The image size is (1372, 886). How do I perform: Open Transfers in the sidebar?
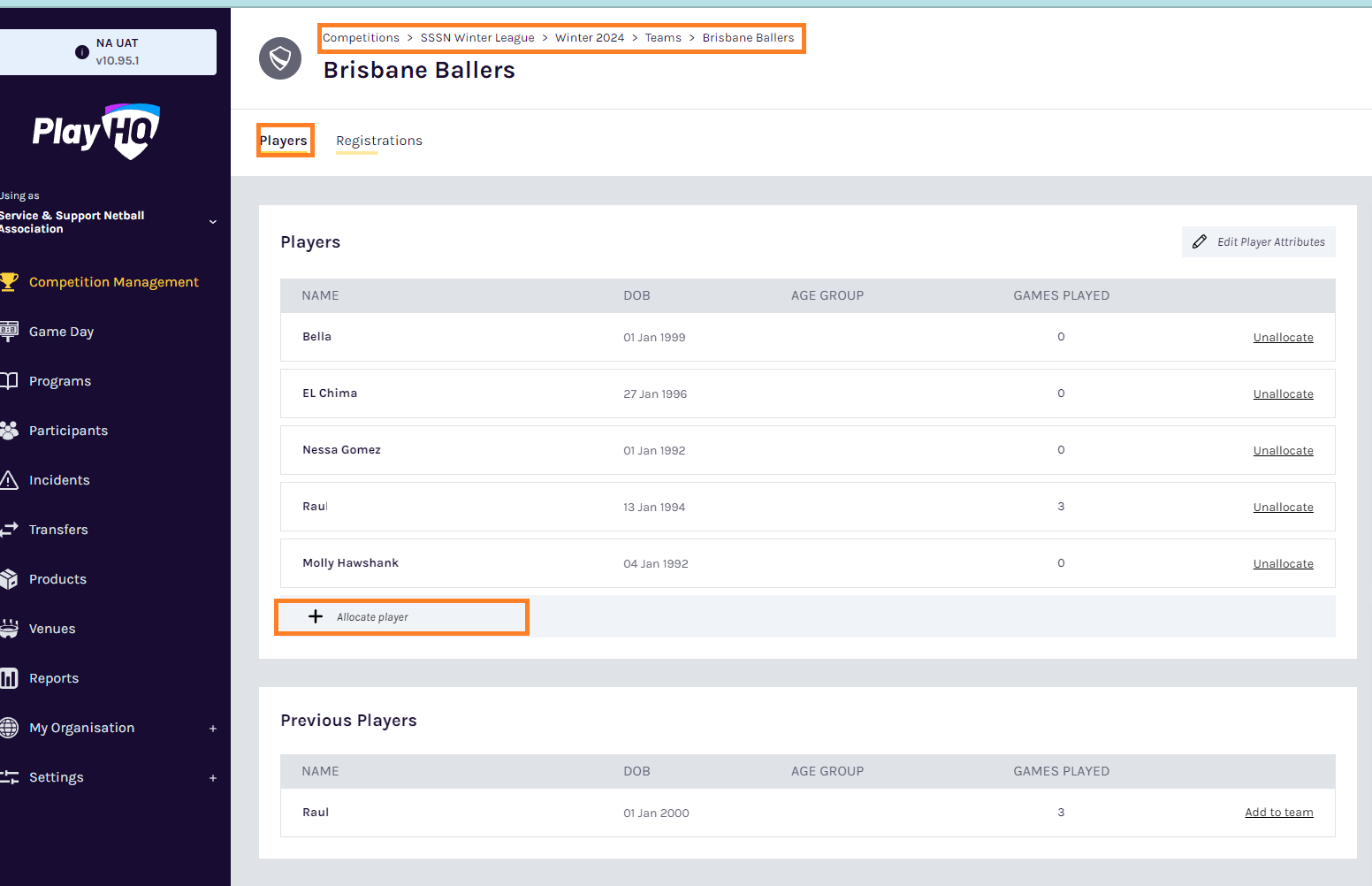[x=58, y=529]
